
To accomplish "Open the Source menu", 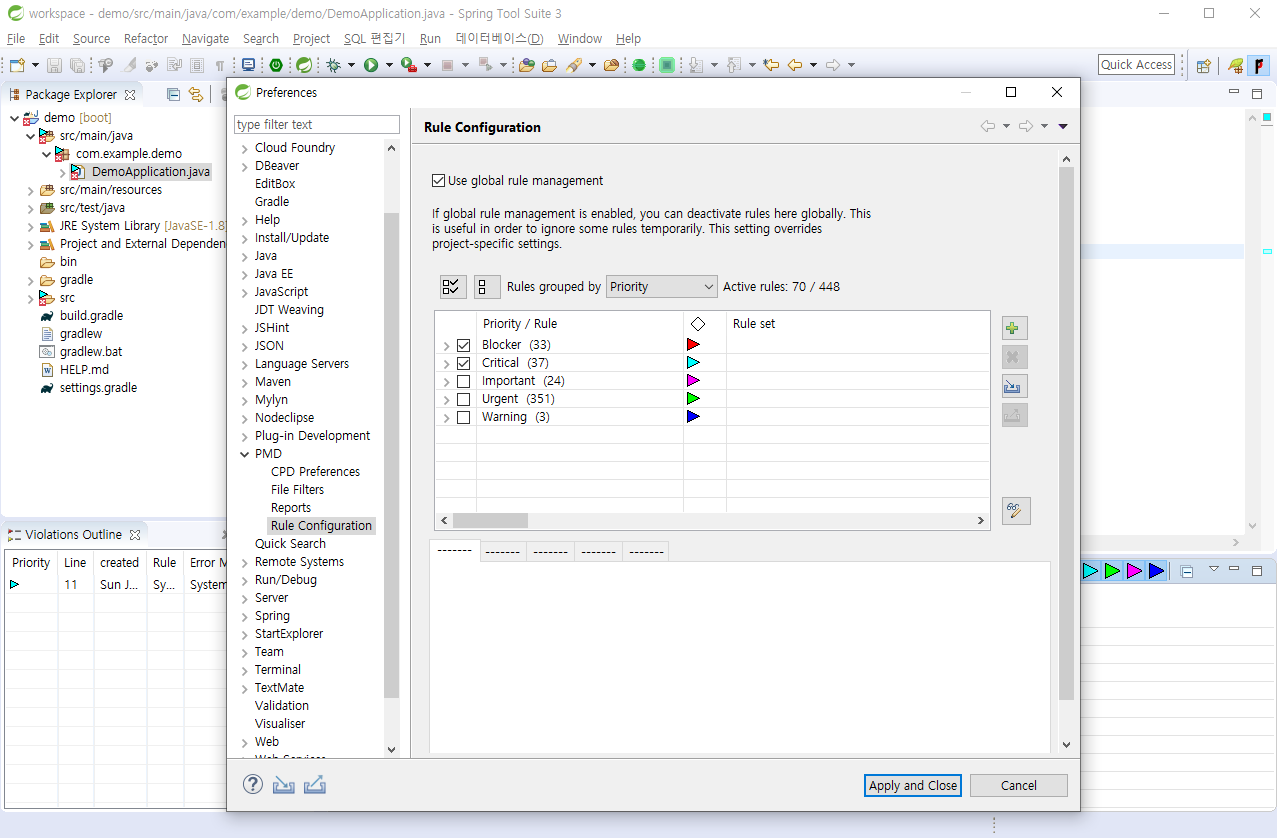I will coord(91,38).
